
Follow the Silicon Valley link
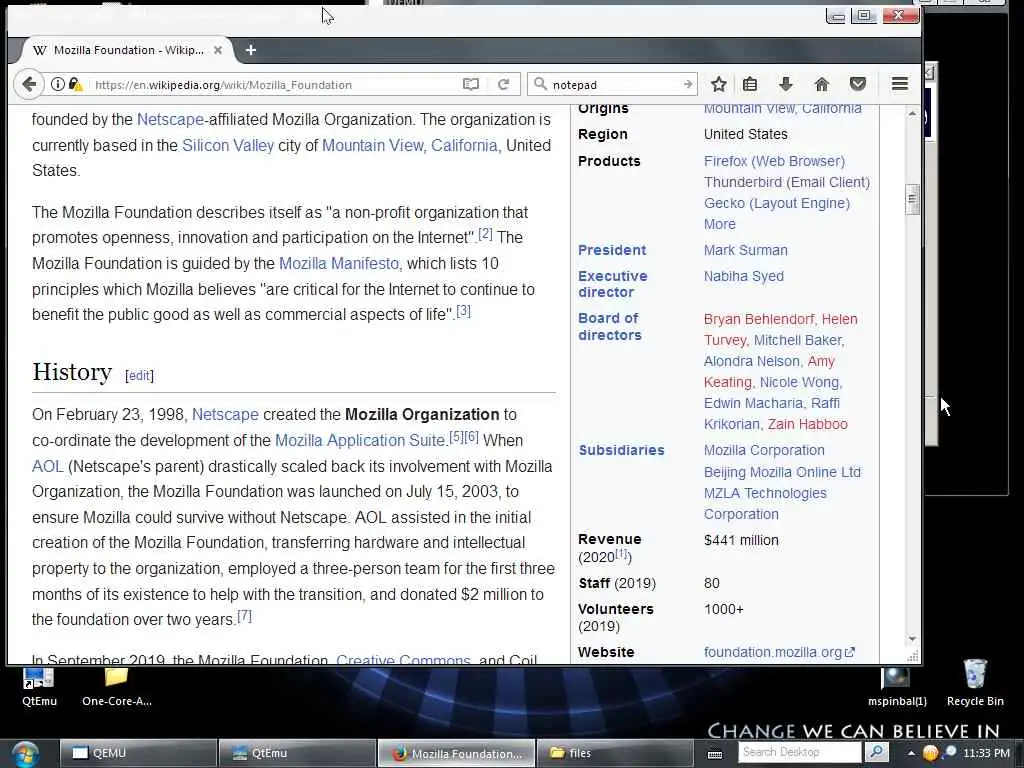pyautogui.click(x=228, y=146)
